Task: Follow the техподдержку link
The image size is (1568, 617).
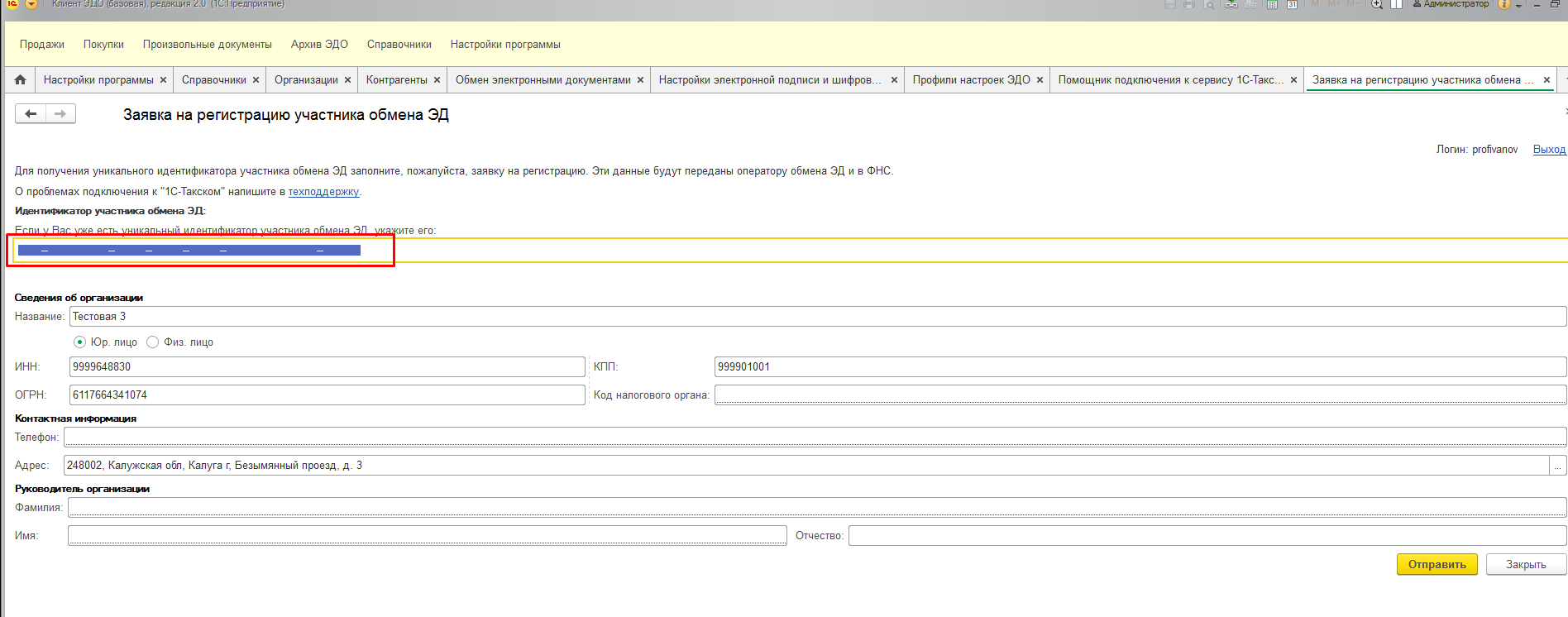Action: (x=323, y=192)
